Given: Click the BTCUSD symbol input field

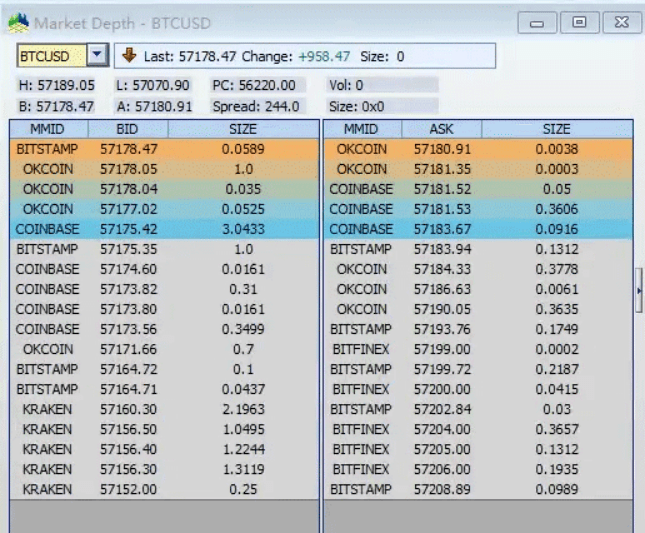Looking at the screenshot, I should click(52, 56).
